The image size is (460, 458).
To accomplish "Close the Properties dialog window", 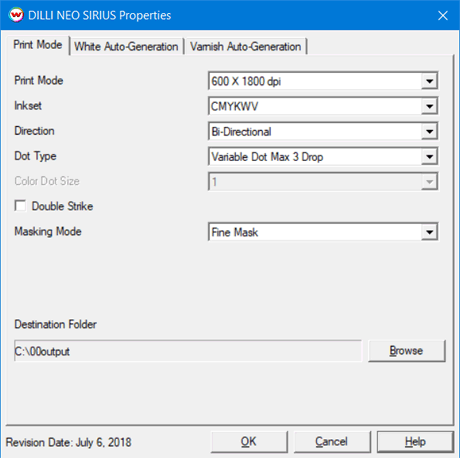I will [x=443, y=15].
